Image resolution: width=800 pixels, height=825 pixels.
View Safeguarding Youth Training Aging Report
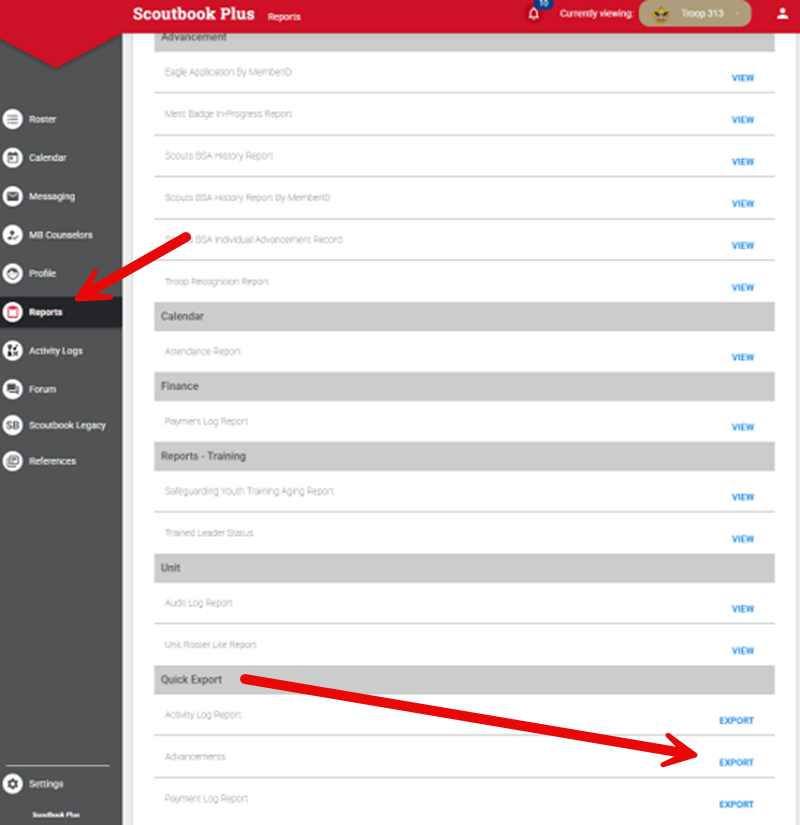pos(743,497)
